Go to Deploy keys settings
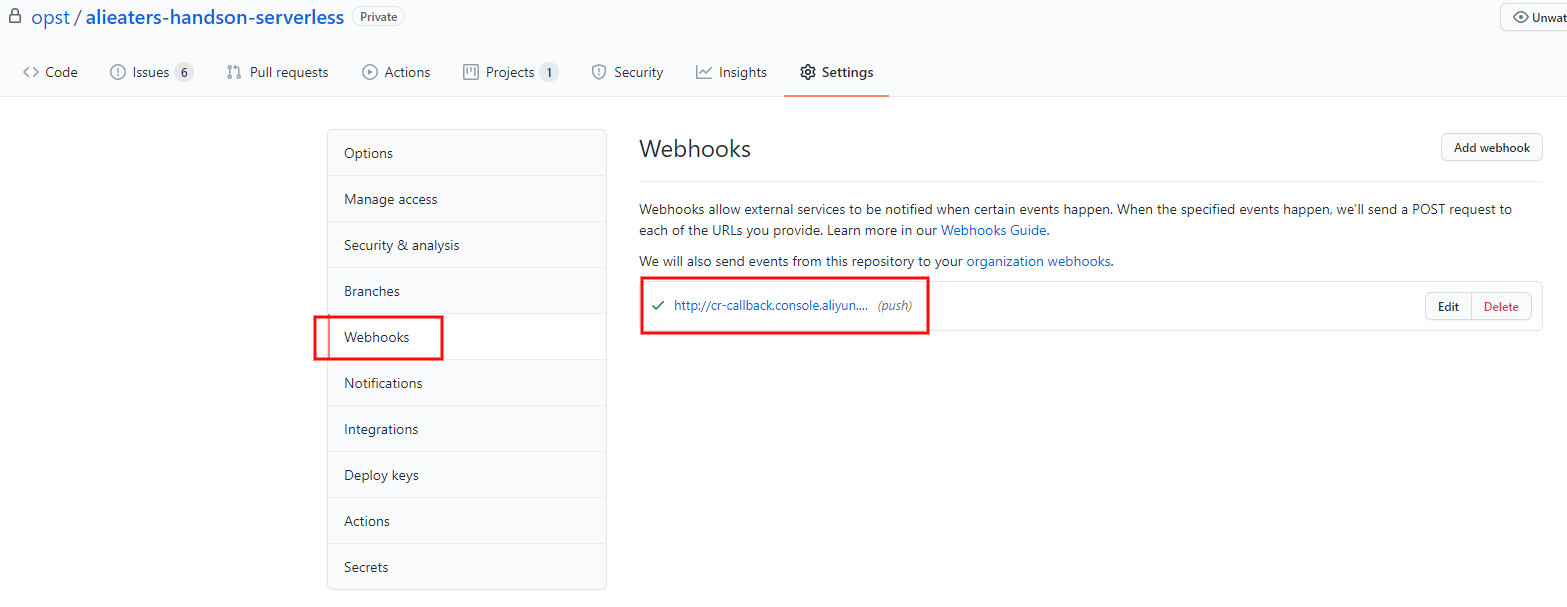 point(467,475)
